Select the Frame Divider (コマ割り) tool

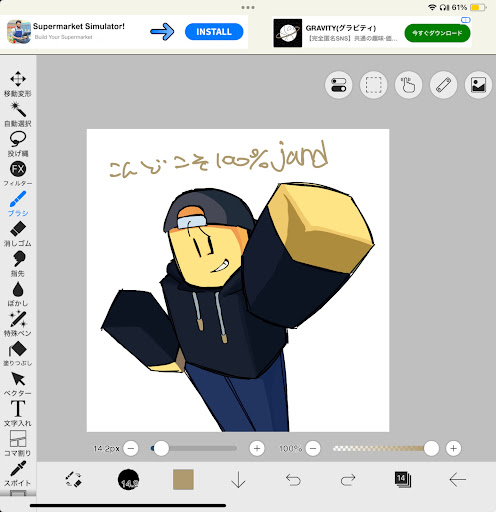coord(18,443)
